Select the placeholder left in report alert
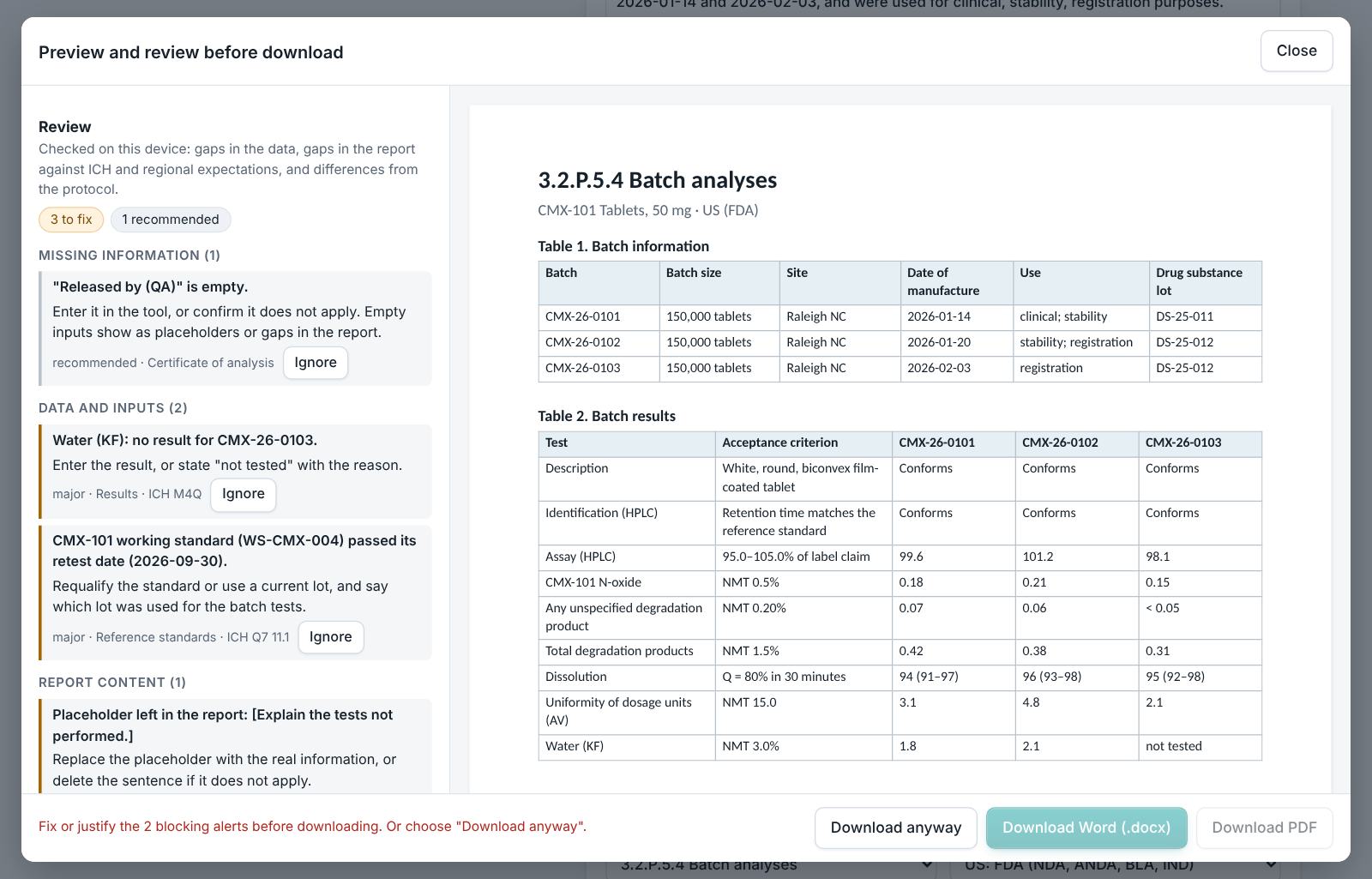The image size is (1372, 879). click(235, 747)
